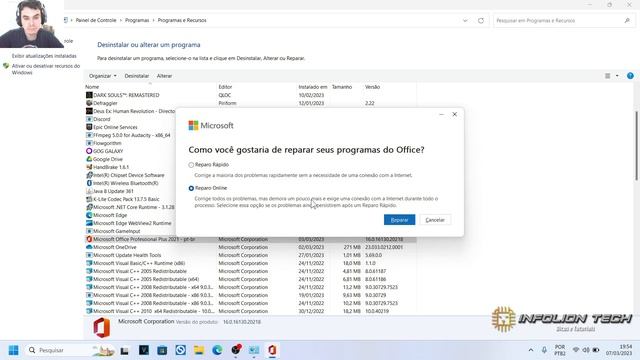640x360 pixels.
Task: Select Epic Online Services entry
Action: coord(115,127)
